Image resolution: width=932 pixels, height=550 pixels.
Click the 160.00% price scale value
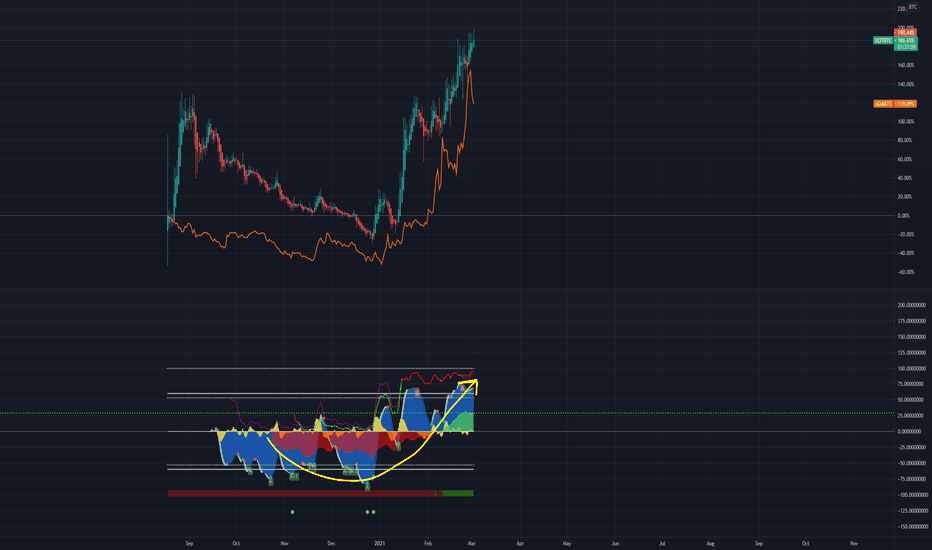[906, 65]
